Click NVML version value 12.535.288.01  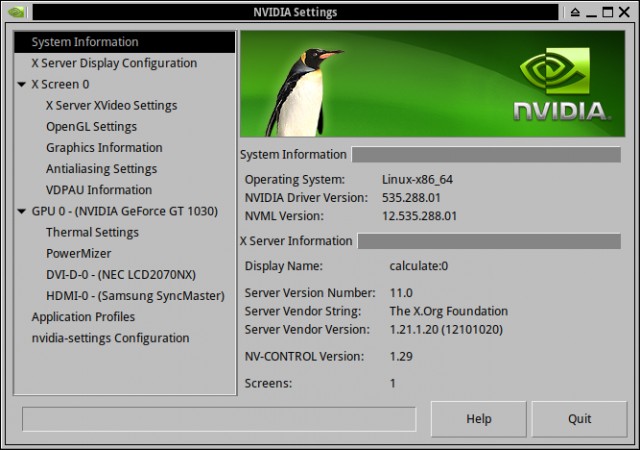point(420,216)
